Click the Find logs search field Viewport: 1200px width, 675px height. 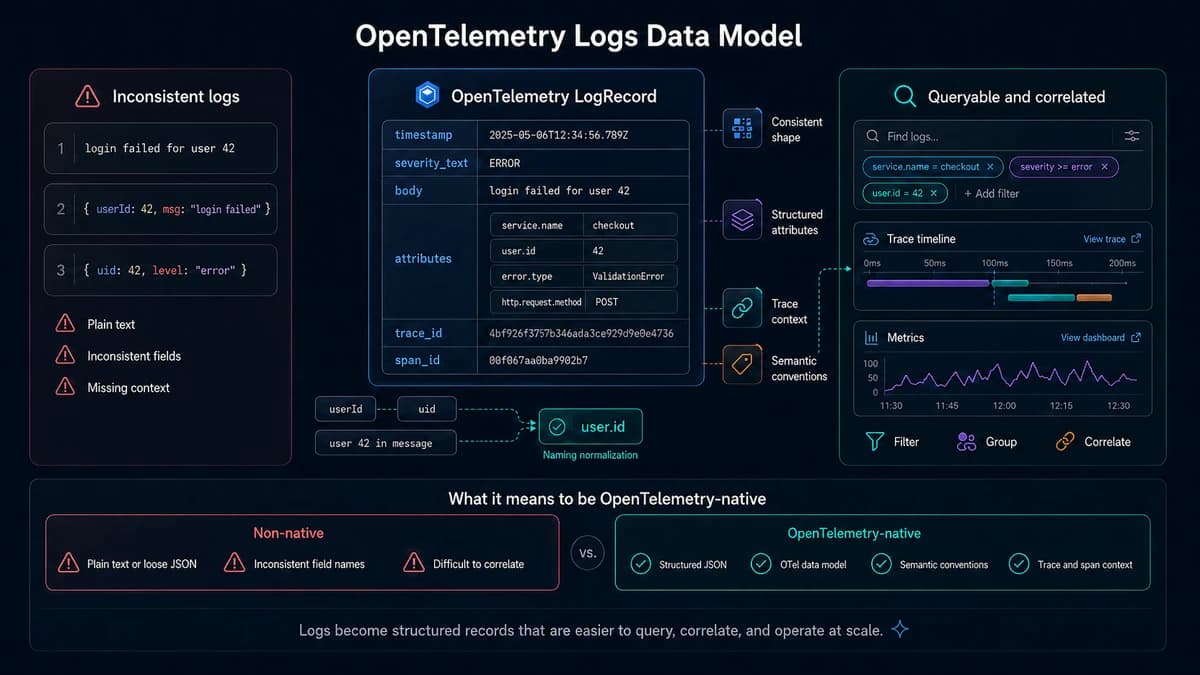1003,136
